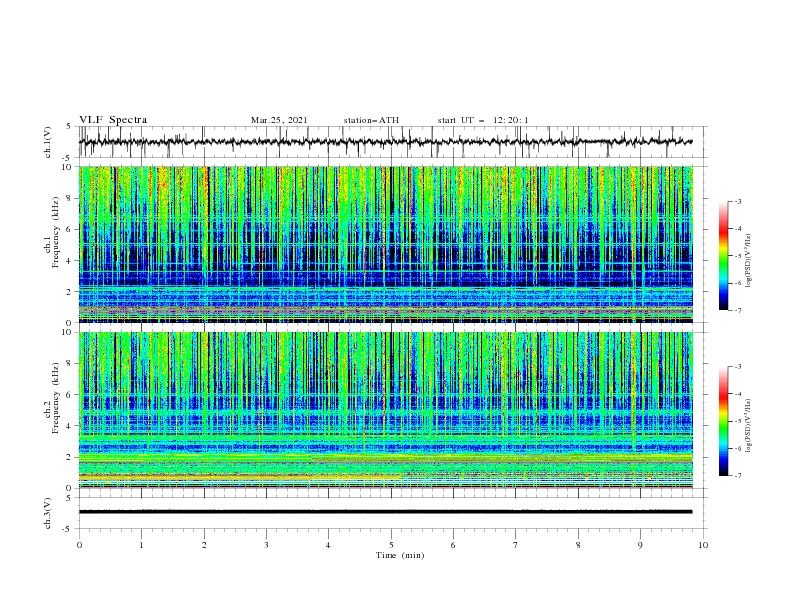Click the ch.1 spectrogram colorbar
This screenshot has width=792, height=612.
click(x=723, y=256)
